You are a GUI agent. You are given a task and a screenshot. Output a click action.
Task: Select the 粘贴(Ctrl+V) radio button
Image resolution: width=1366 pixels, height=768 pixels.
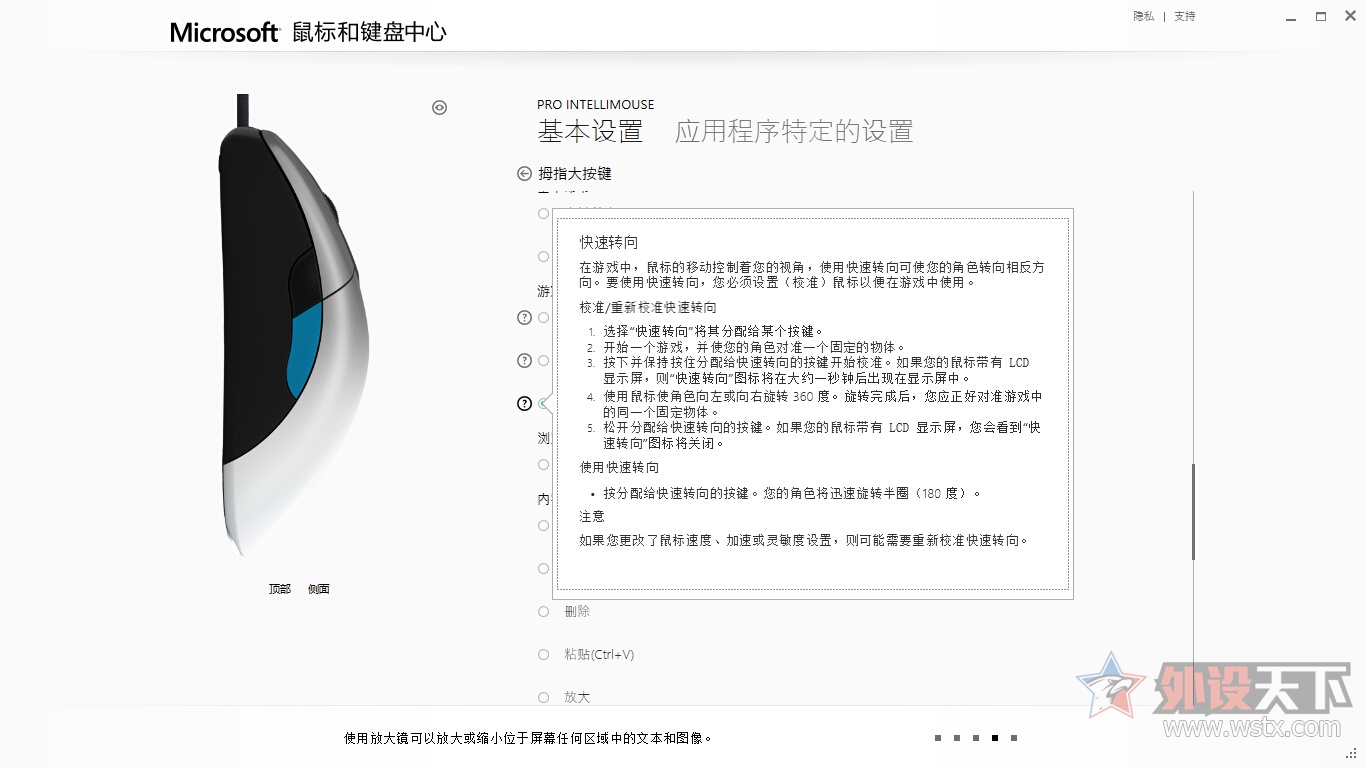click(x=544, y=654)
